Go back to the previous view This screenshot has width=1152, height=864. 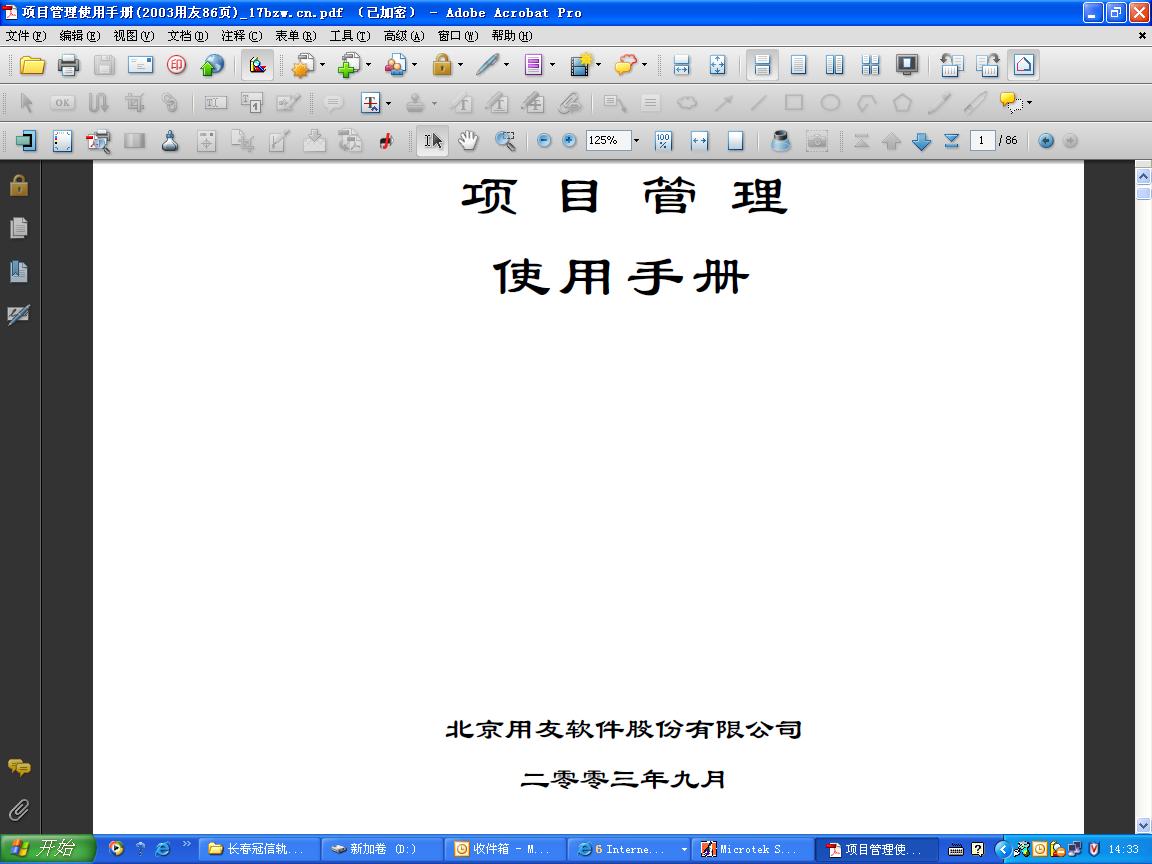point(1045,140)
